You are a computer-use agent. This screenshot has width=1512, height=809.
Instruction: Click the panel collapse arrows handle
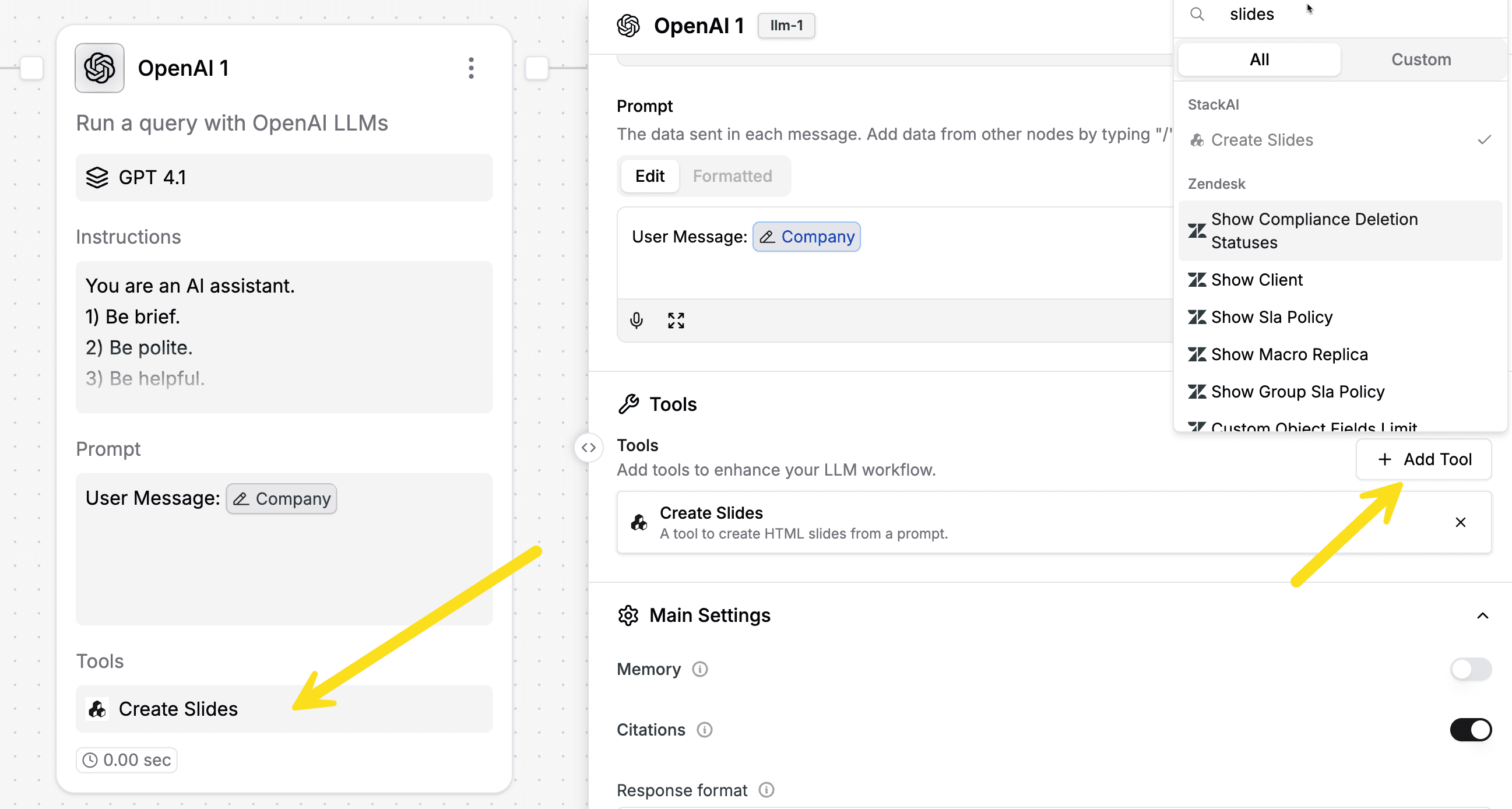click(588, 448)
